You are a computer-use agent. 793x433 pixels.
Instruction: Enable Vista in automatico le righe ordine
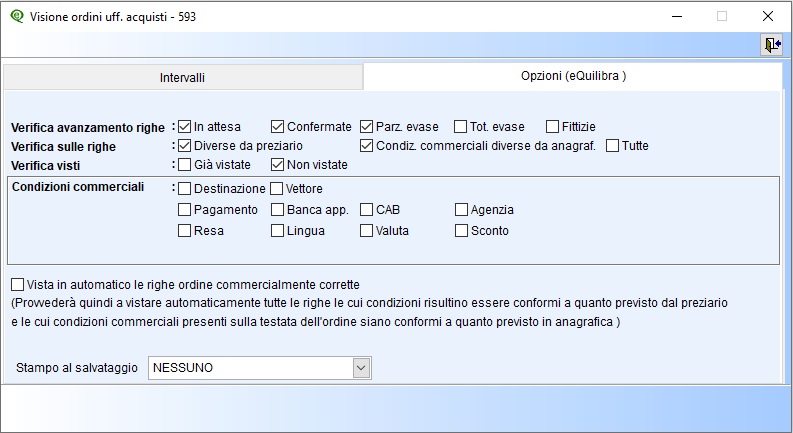pyautogui.click(x=18, y=285)
